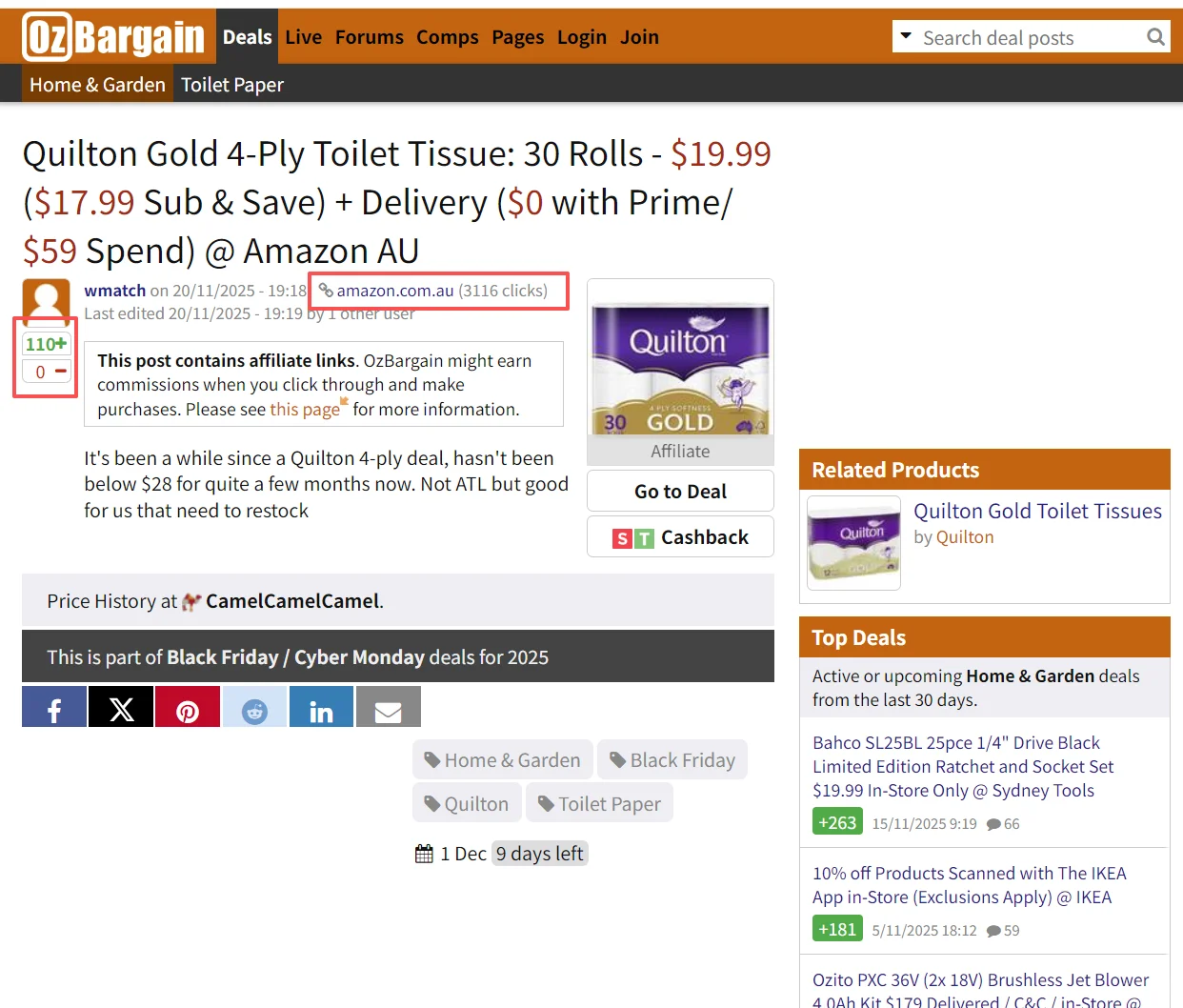Pin the deal to Pinterest
Screen dimensions: 1183x1008
click(188, 707)
